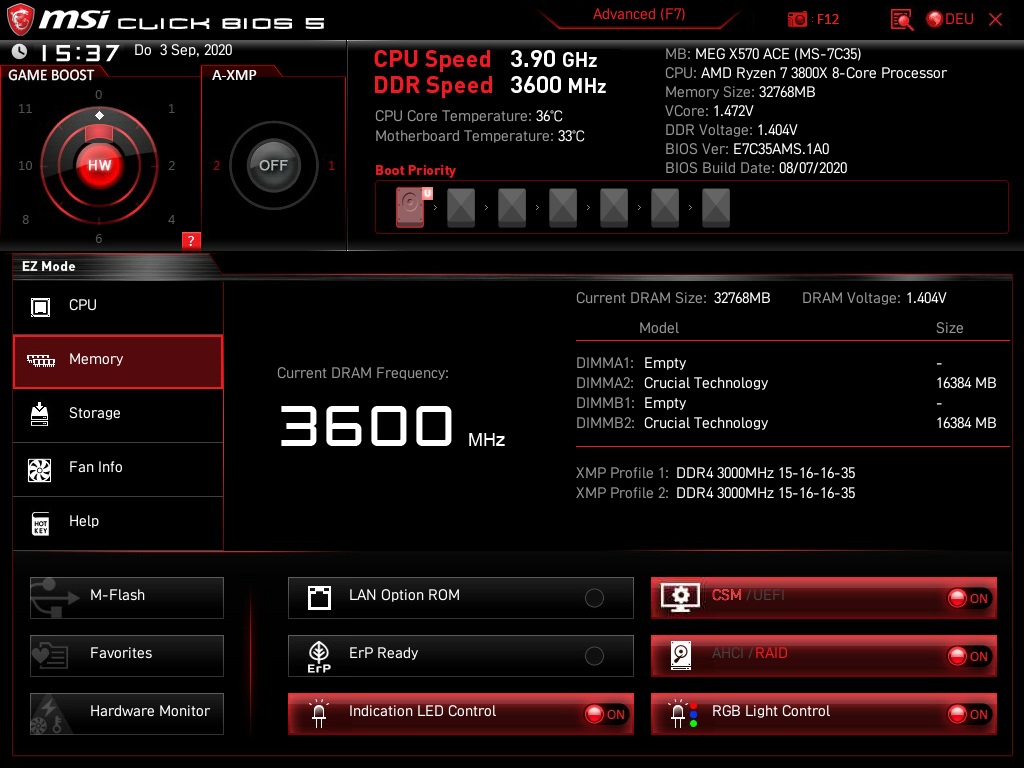
Task: Switch to Advanced (F7) mode
Action: coord(639,14)
